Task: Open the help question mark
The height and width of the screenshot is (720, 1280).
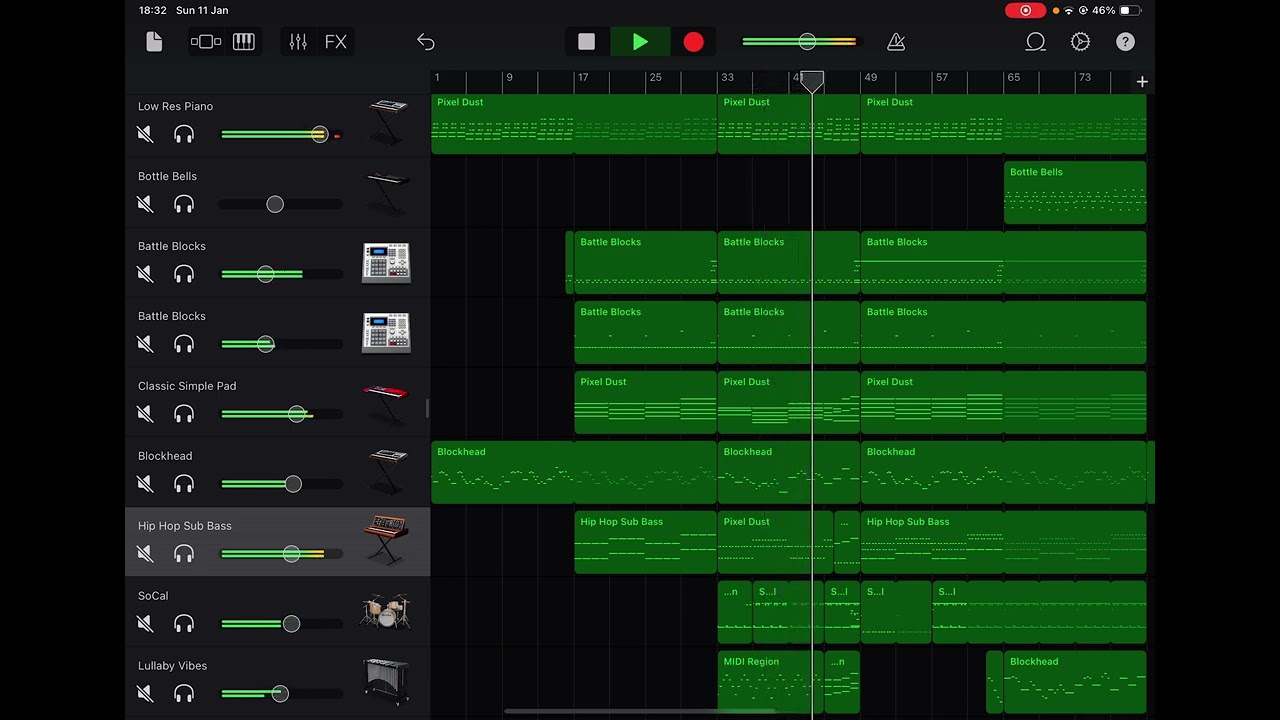Action: [x=1125, y=42]
